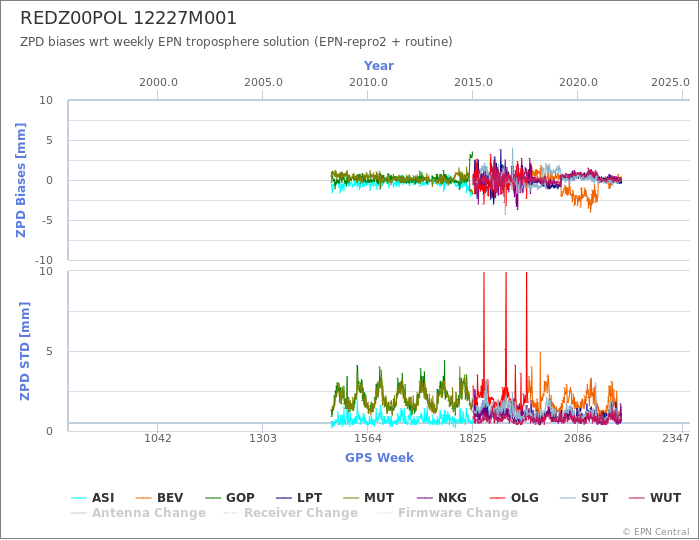This screenshot has height=540, width=700.
Task: Click the 2010.0 year tick label
Action: coord(368,83)
